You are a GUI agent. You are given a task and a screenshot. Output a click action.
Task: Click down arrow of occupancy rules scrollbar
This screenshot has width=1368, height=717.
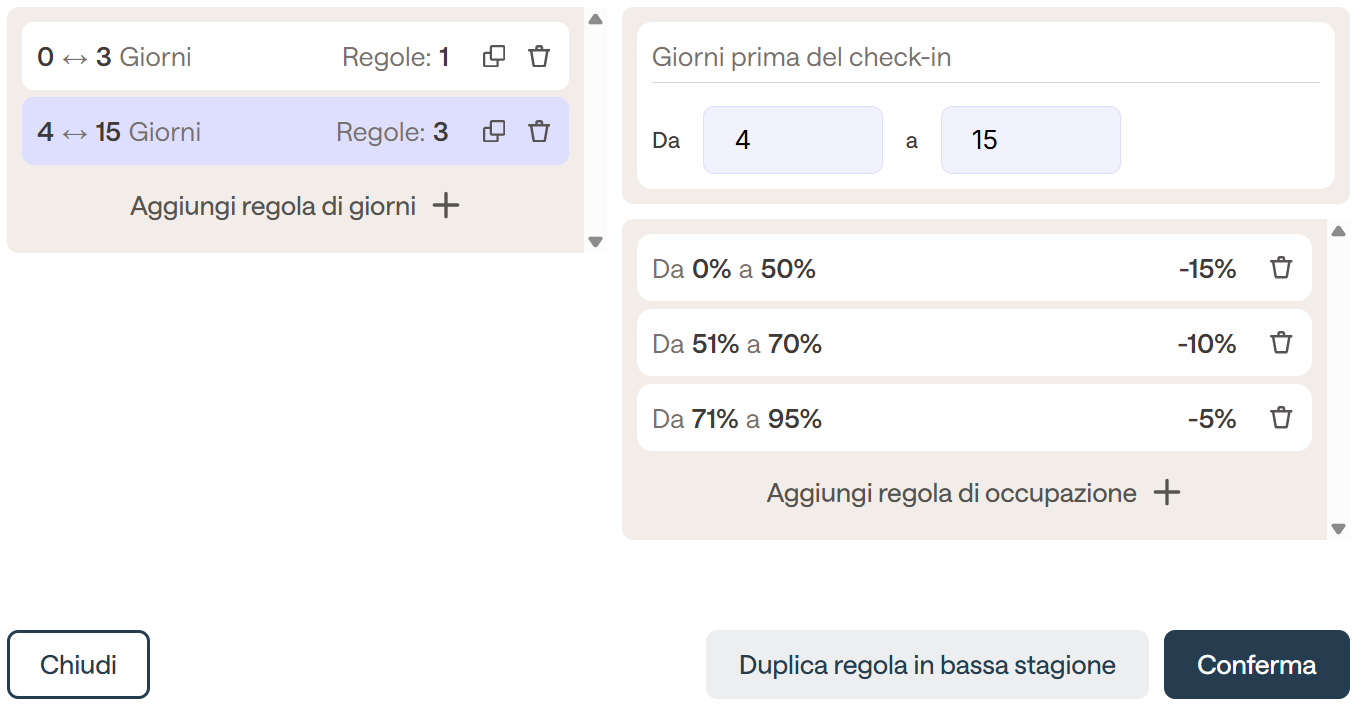tap(1339, 528)
